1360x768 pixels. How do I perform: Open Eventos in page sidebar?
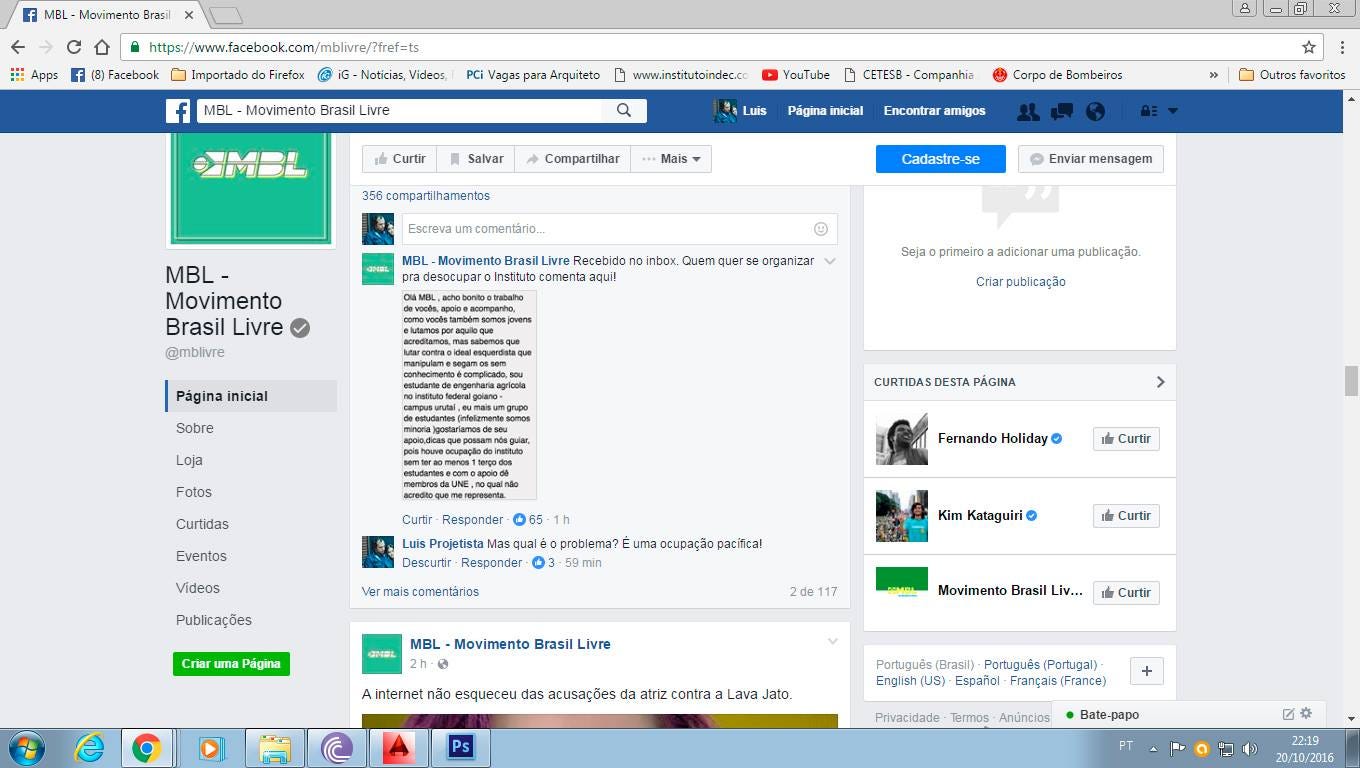point(201,556)
